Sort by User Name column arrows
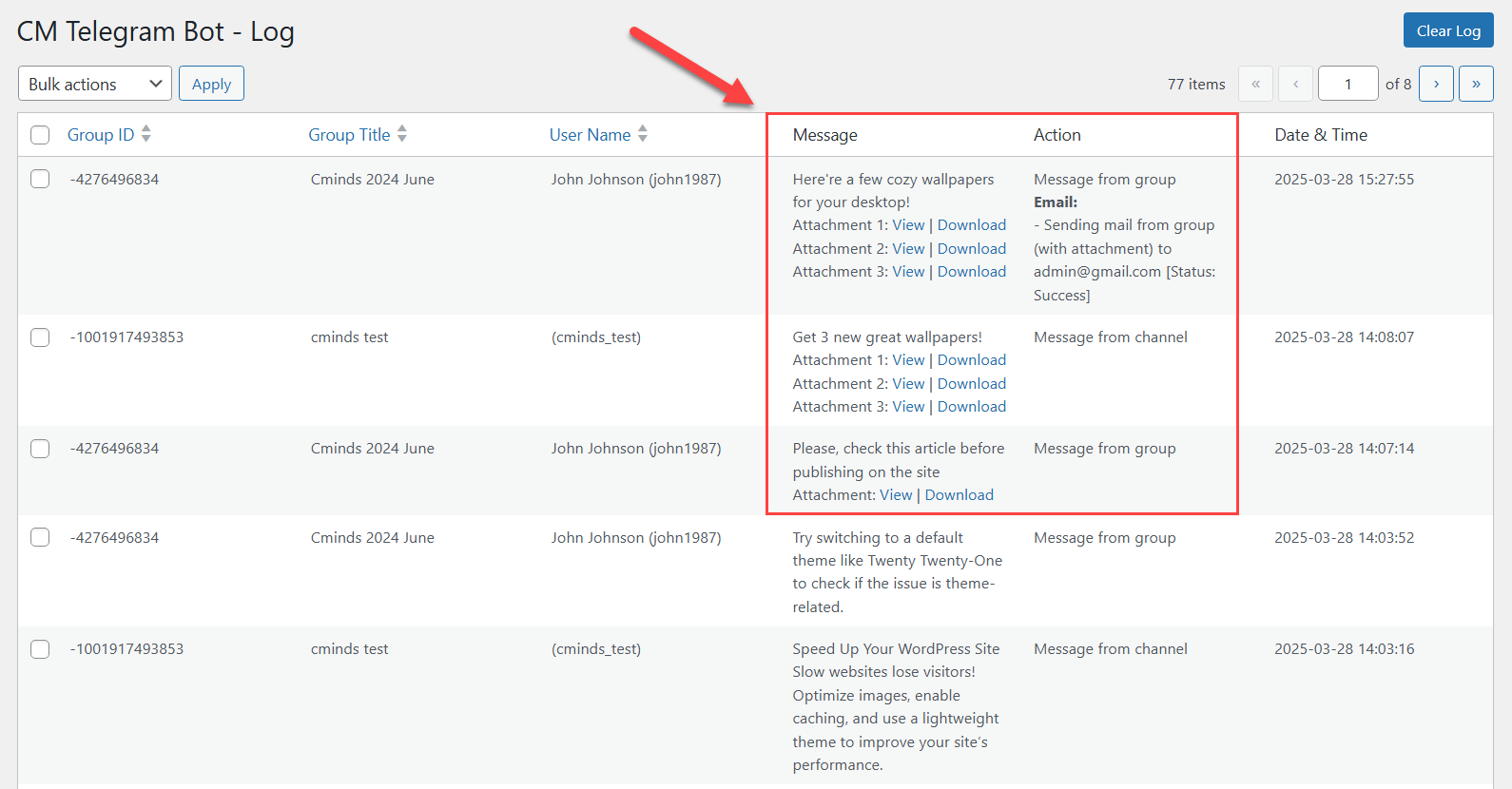 [643, 134]
